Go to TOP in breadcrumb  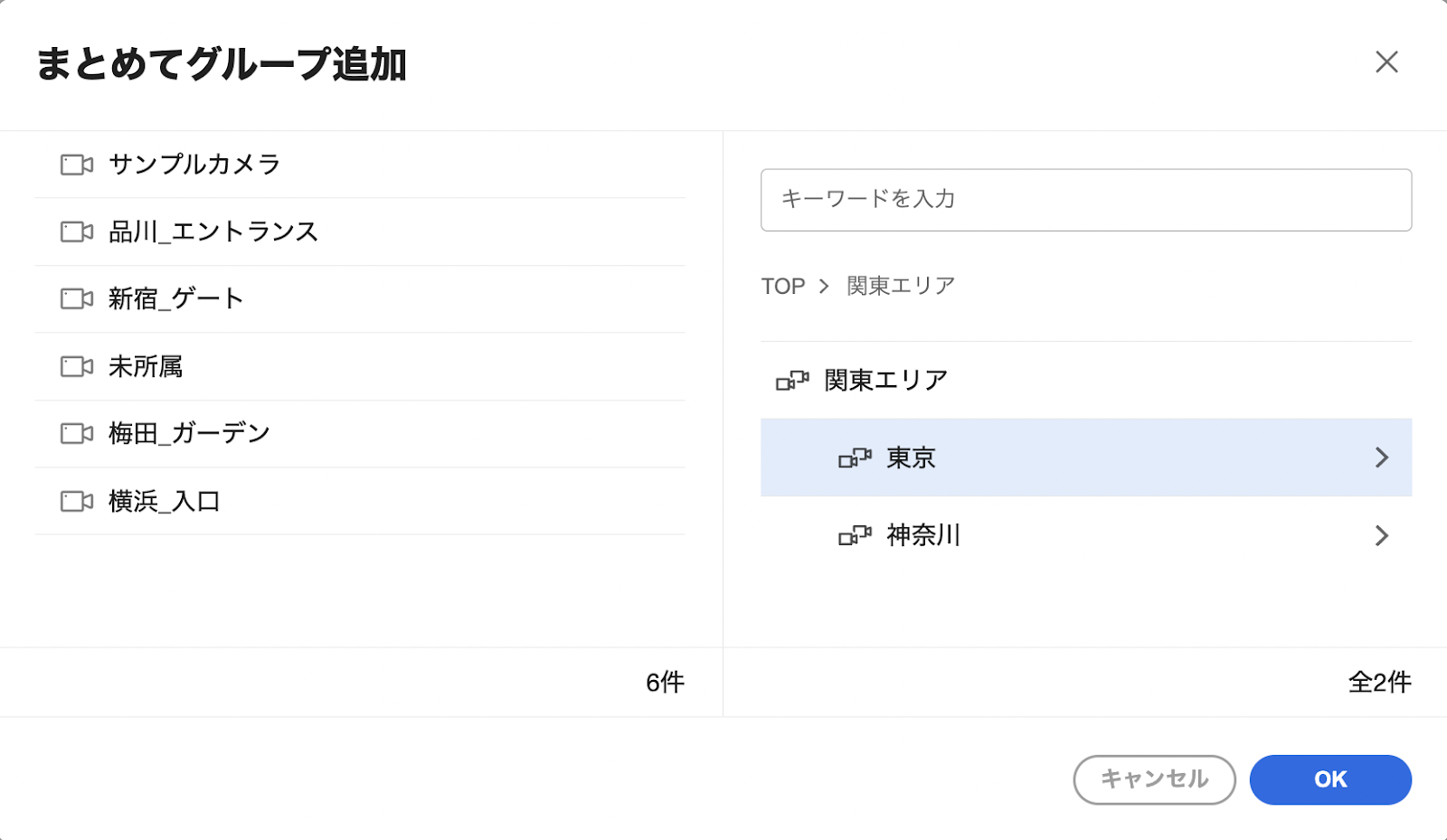(x=783, y=286)
